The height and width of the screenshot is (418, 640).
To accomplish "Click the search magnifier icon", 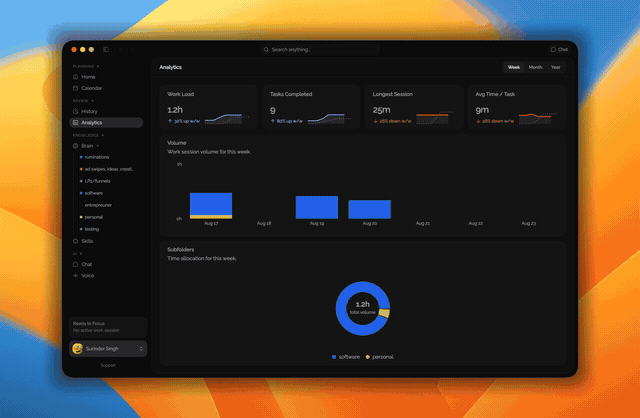I will coord(266,49).
